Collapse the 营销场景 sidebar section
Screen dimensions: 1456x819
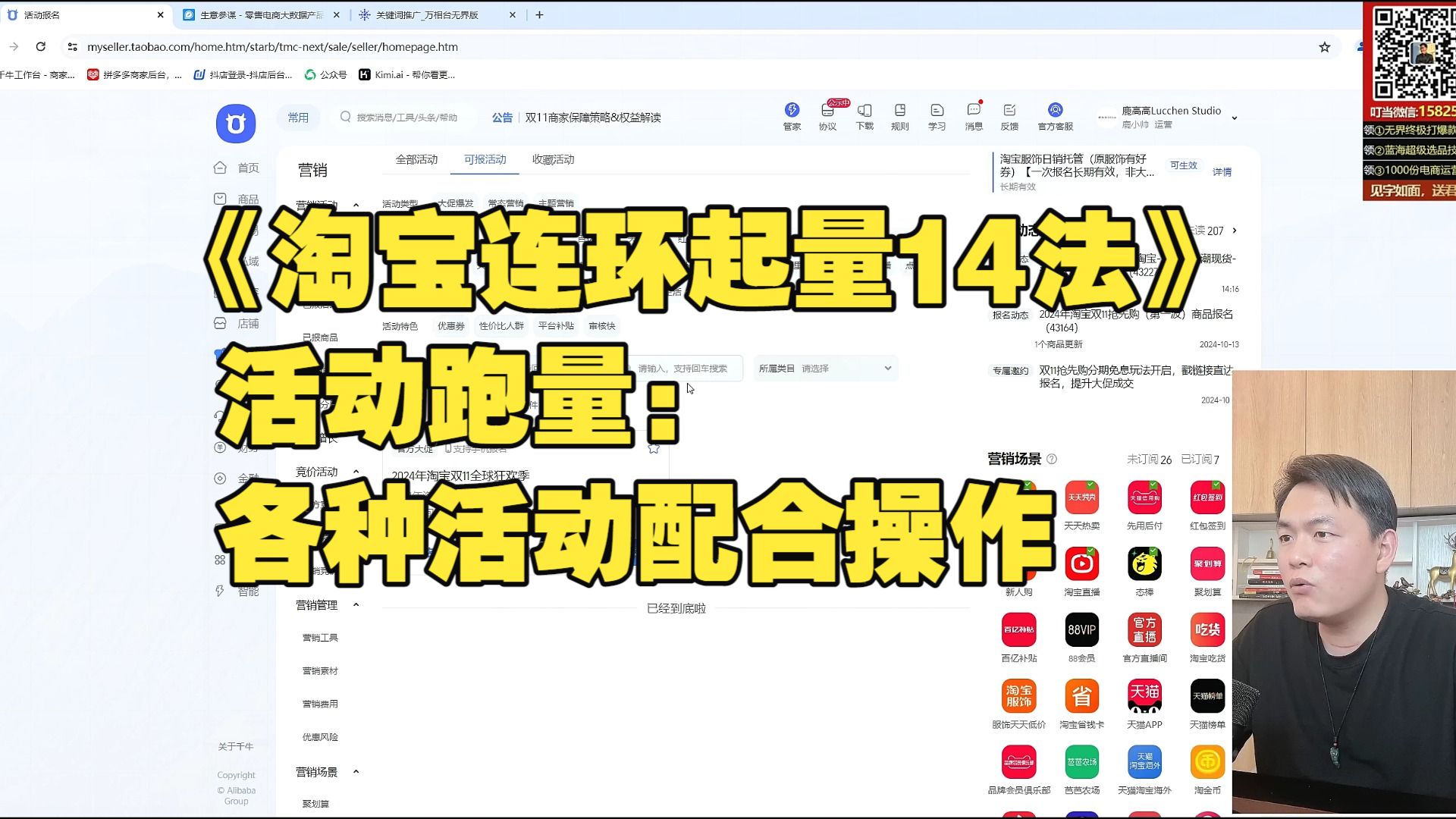click(x=356, y=772)
